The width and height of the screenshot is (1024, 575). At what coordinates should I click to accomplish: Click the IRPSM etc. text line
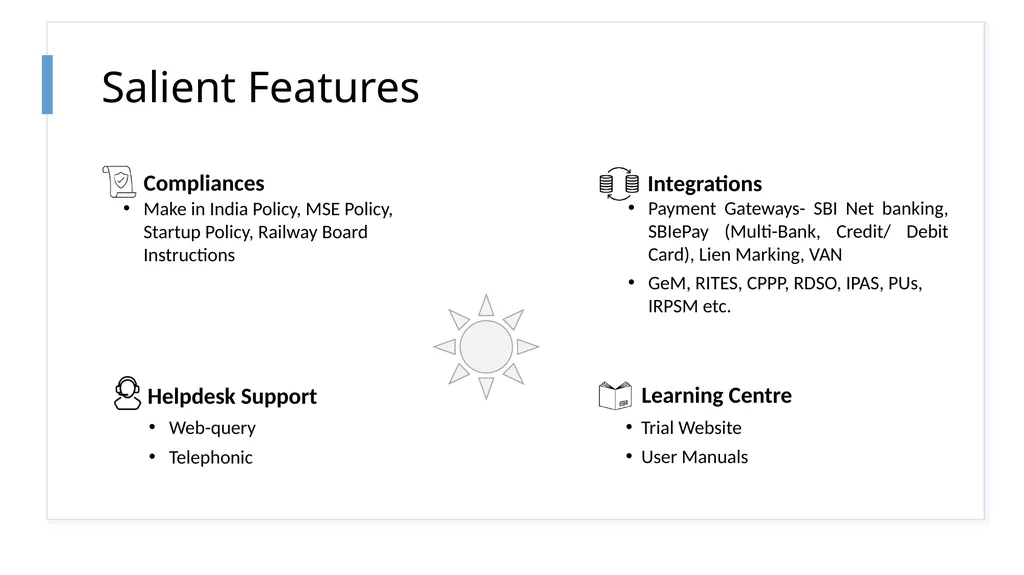[689, 306]
